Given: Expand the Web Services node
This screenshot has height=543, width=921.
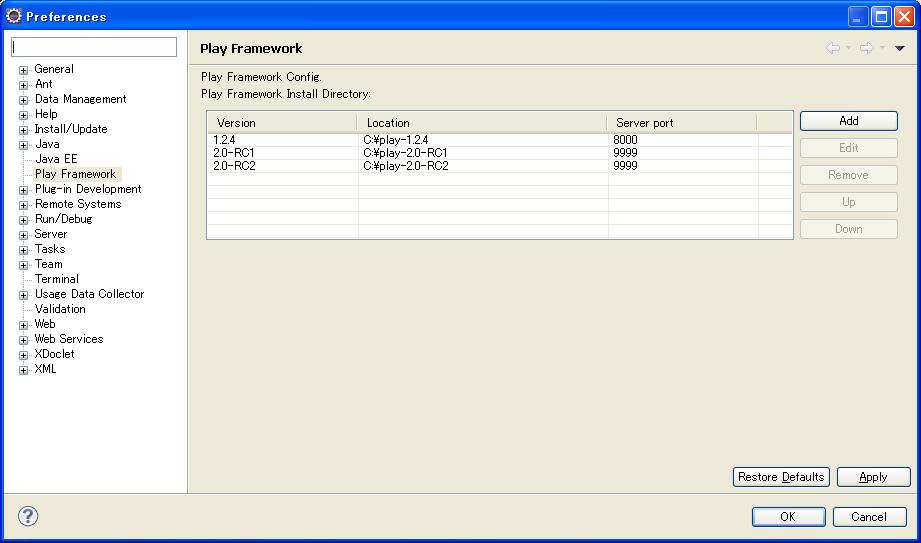Looking at the screenshot, I should [x=23, y=340].
